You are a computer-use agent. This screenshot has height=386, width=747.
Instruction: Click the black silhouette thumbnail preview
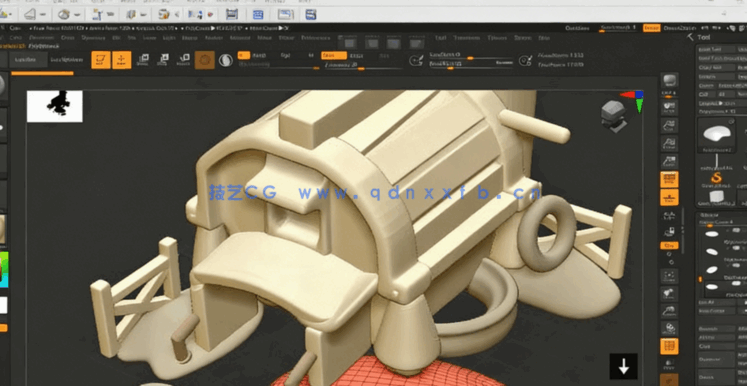pyautogui.click(x=55, y=106)
